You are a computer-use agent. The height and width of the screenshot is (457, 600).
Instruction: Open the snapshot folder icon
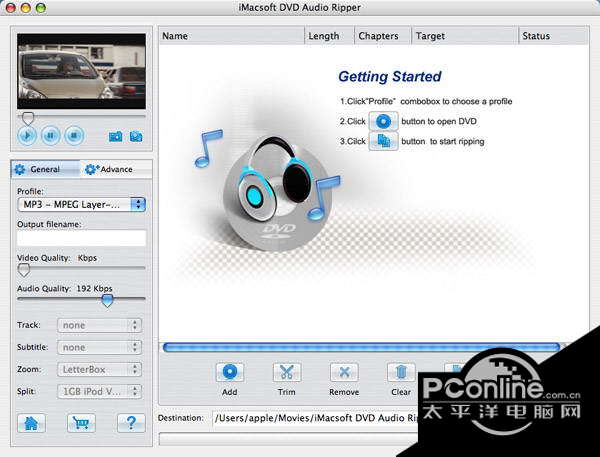click(136, 136)
